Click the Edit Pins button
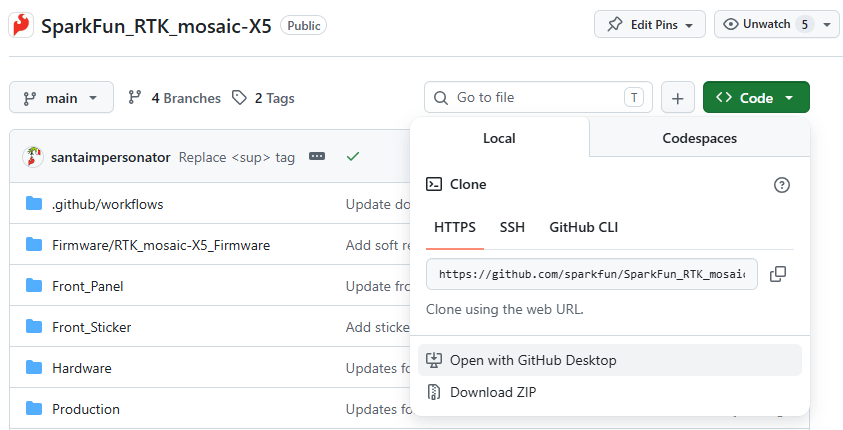Viewport: 843px width, 430px height. coord(649,24)
